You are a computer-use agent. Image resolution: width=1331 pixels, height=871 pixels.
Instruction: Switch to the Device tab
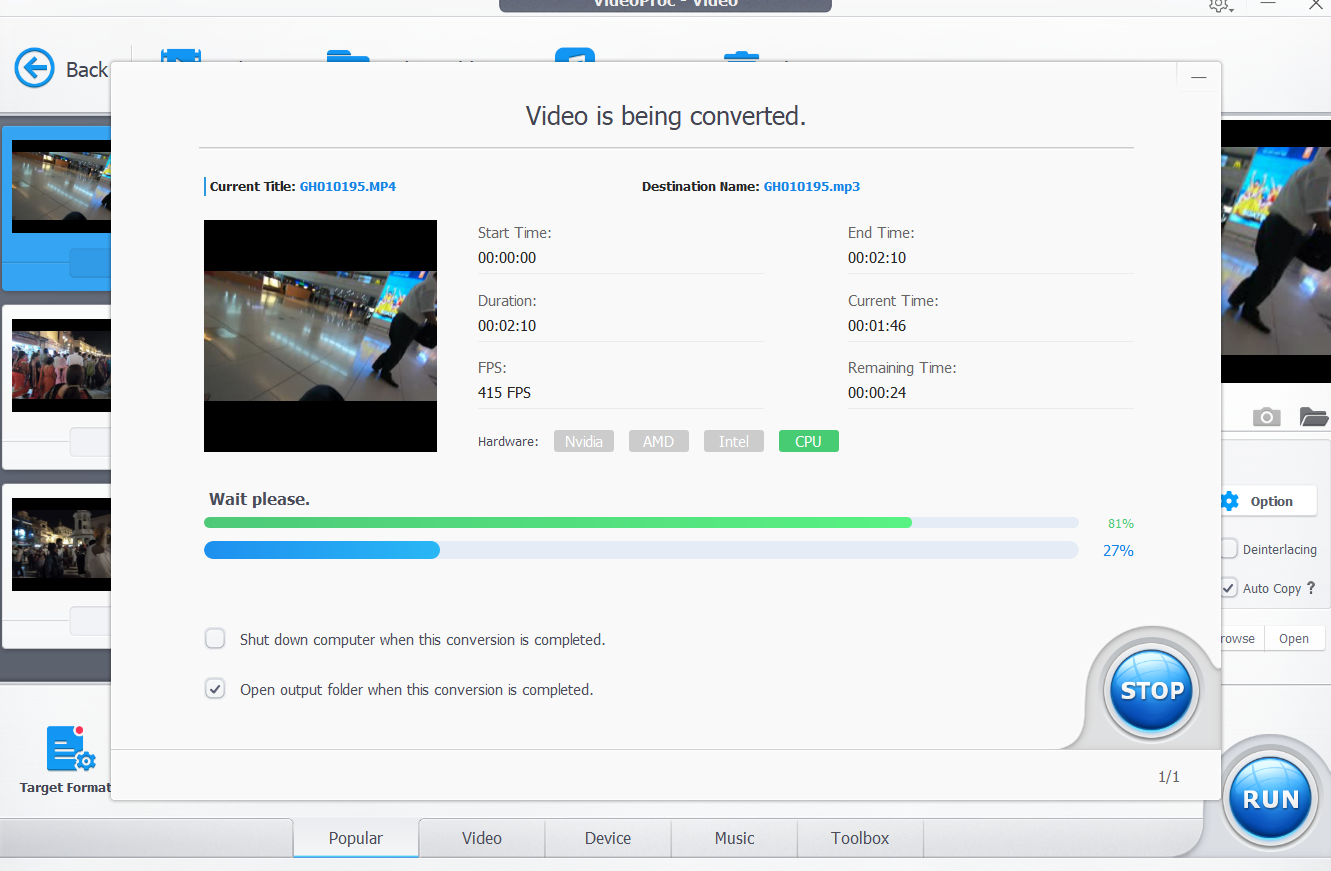(608, 838)
